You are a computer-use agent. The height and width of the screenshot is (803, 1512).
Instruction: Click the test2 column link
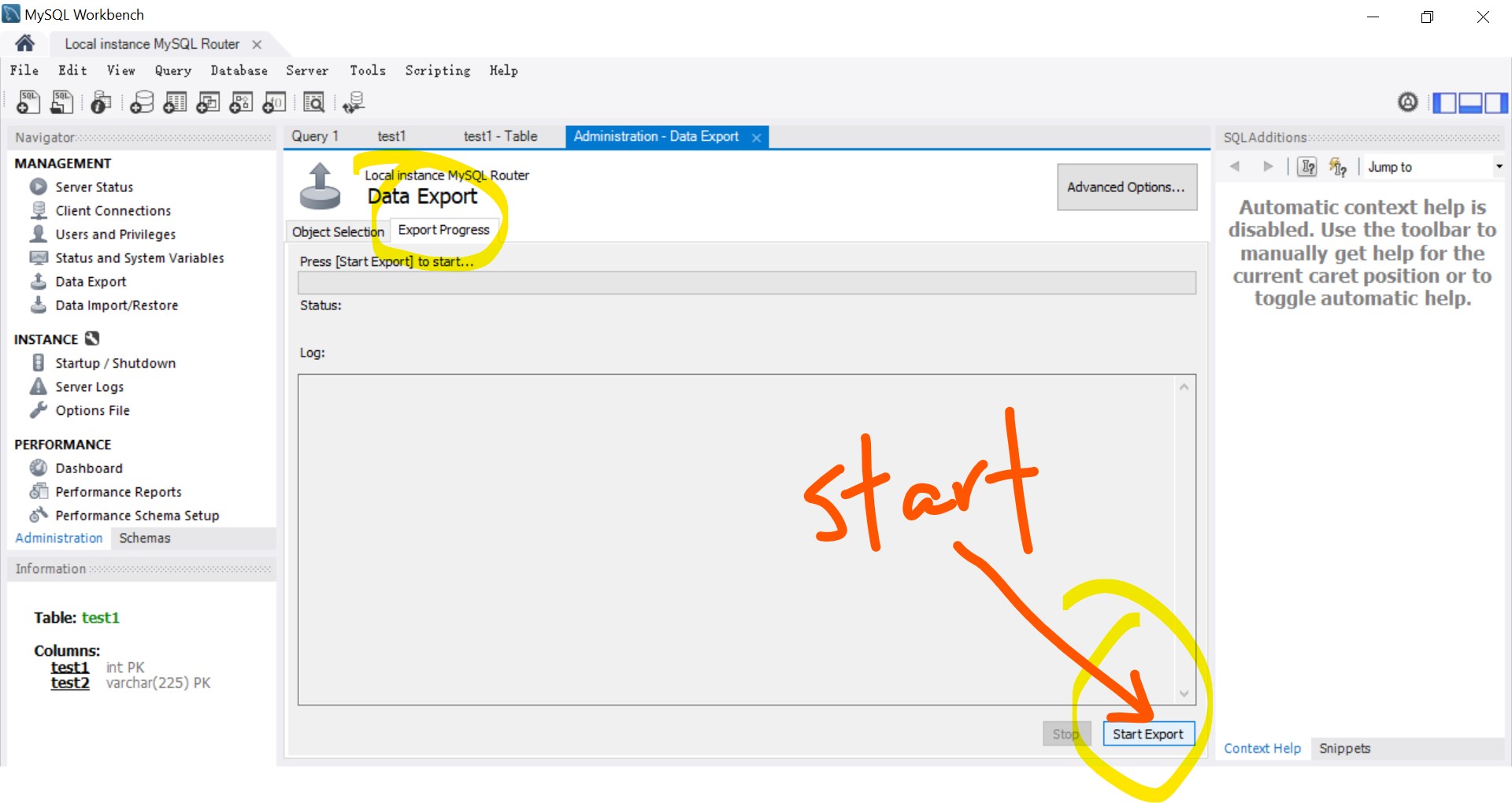(x=70, y=683)
